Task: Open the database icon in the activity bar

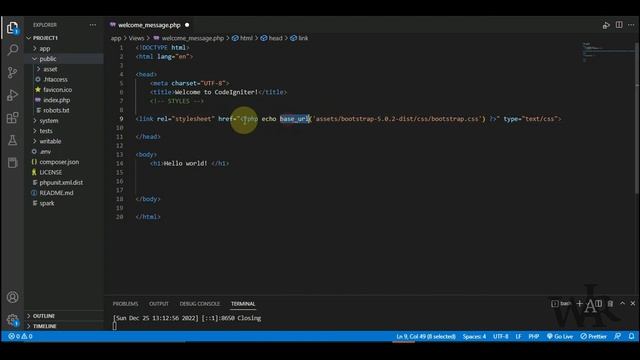Action: click(12, 162)
